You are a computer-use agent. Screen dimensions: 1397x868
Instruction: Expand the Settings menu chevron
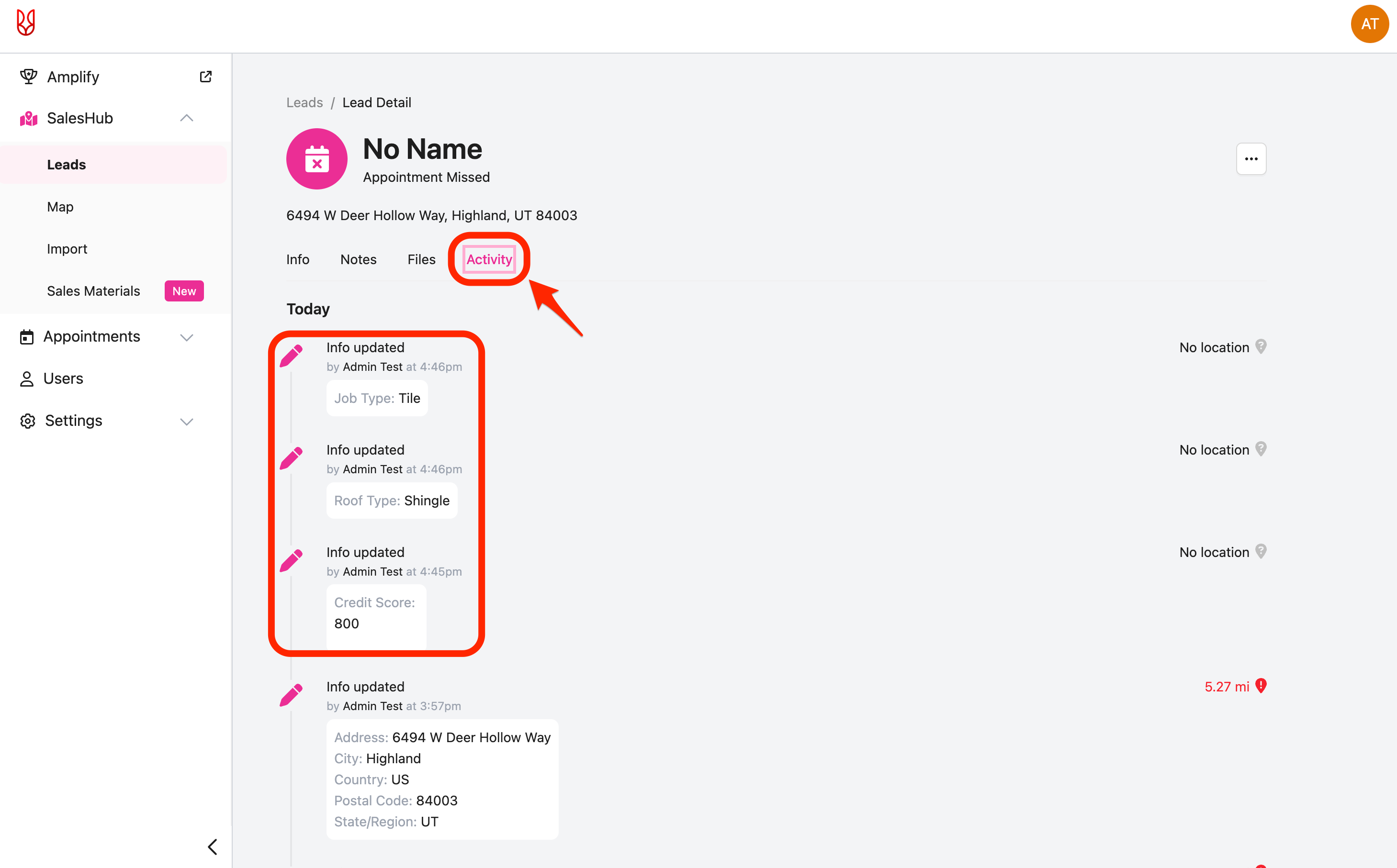pyautogui.click(x=187, y=422)
